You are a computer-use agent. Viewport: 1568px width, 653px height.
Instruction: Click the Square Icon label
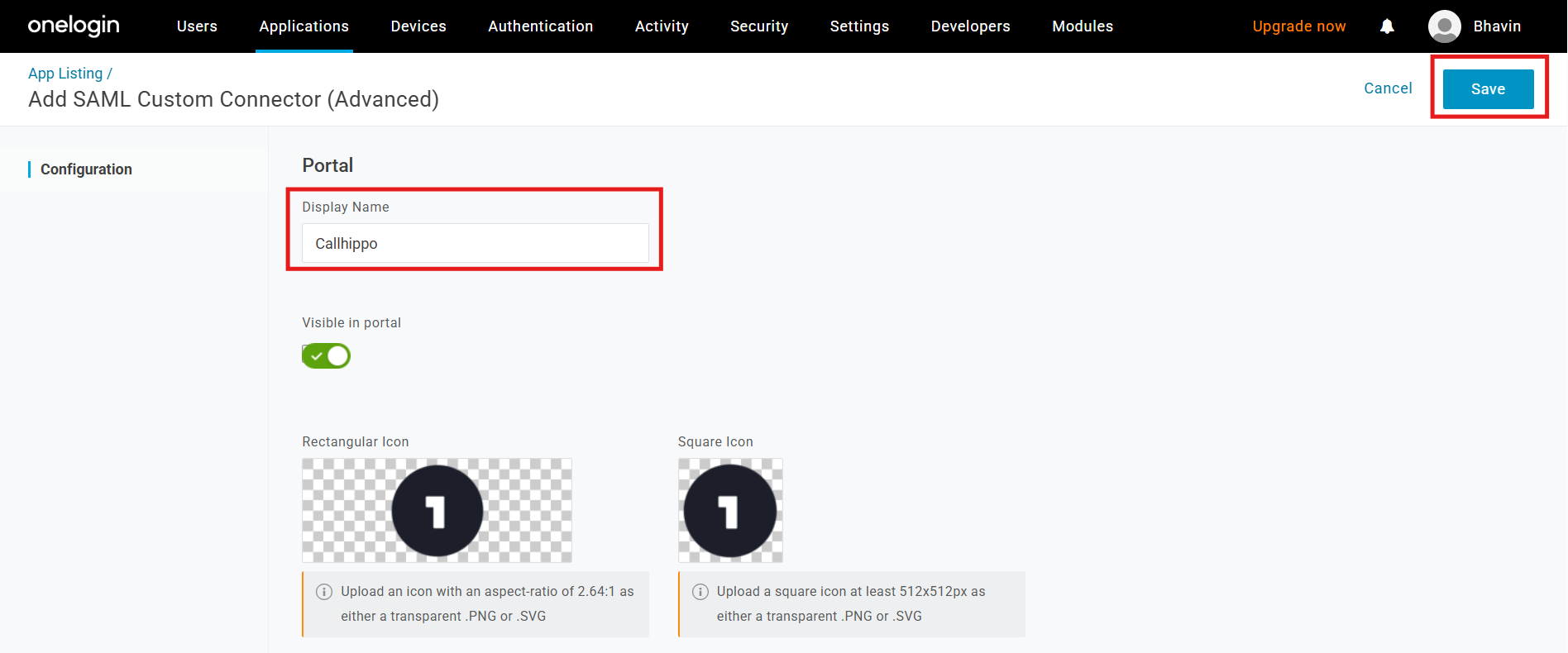tap(715, 442)
